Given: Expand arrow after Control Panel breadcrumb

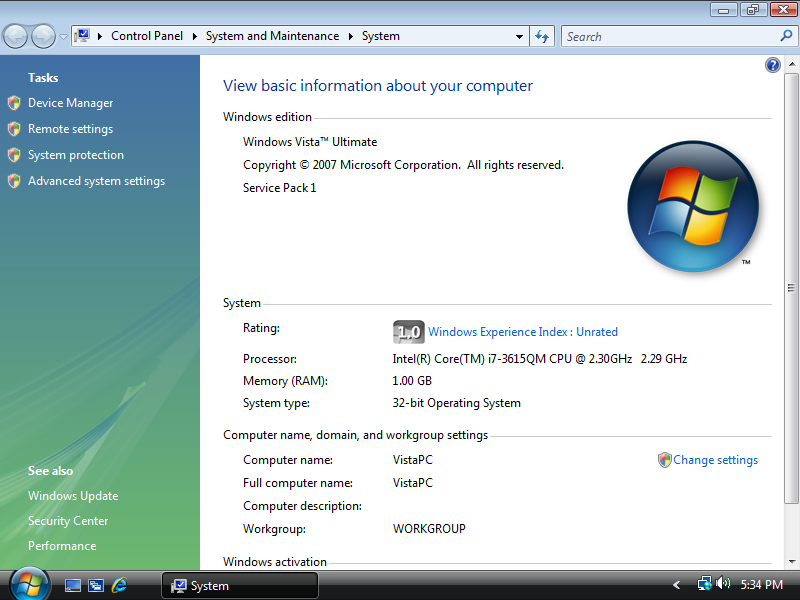Looking at the screenshot, I should [x=194, y=36].
